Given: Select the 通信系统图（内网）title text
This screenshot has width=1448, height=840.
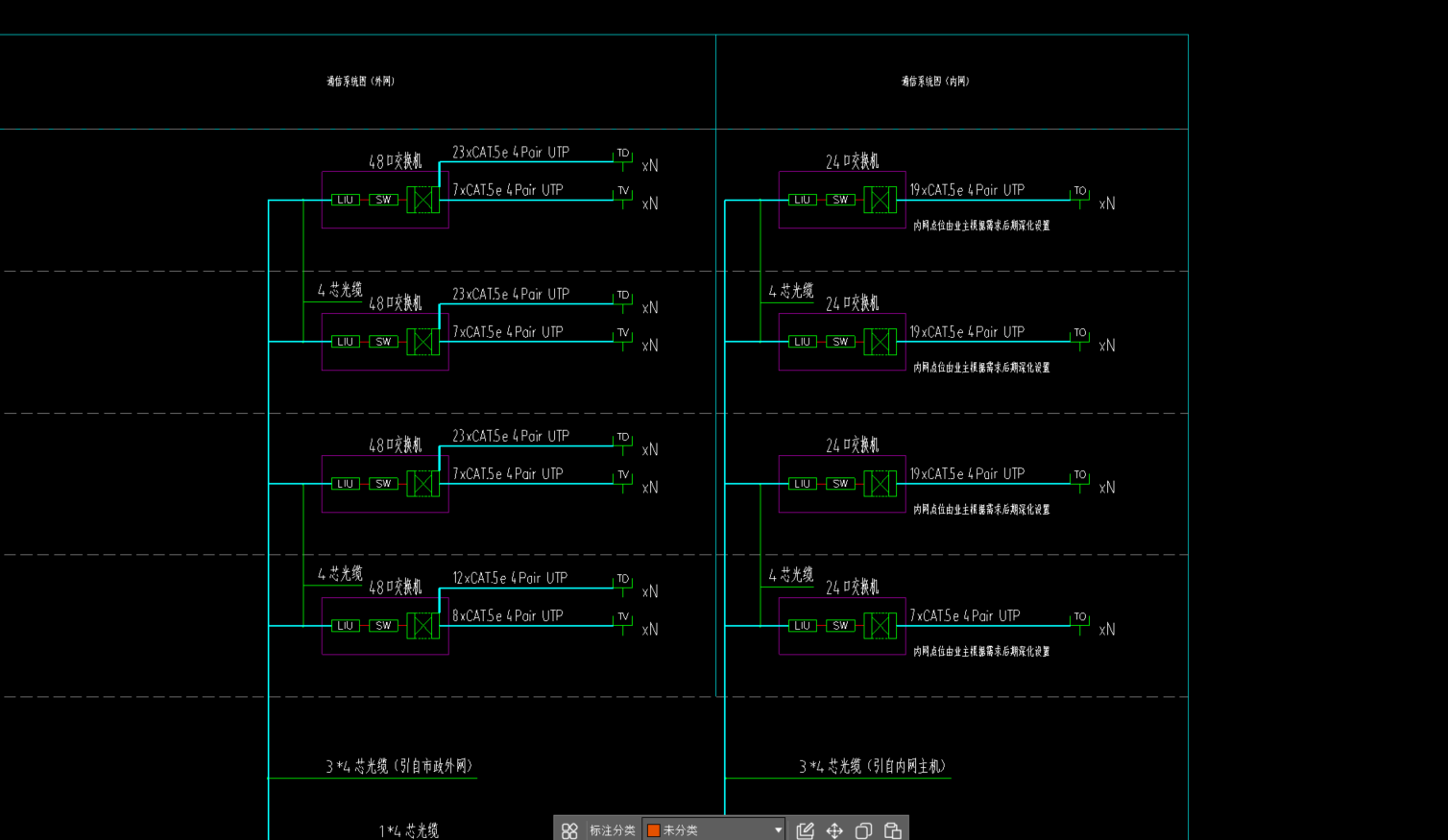Looking at the screenshot, I should [x=935, y=82].
